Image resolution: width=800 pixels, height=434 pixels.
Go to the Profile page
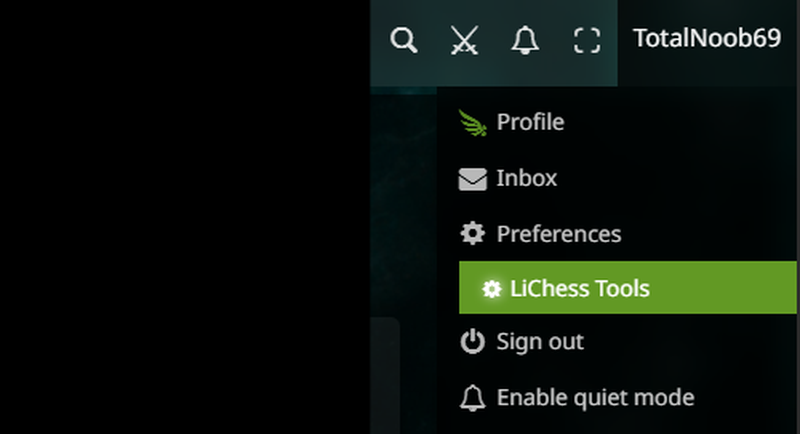(530, 122)
